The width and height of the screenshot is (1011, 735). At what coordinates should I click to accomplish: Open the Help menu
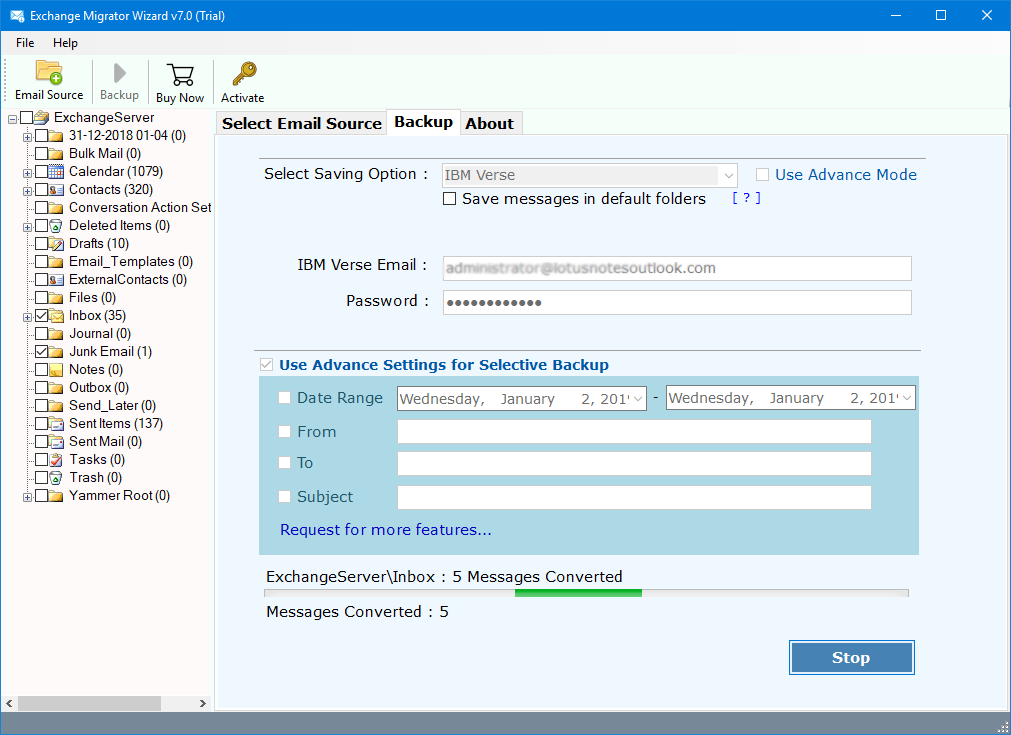(x=65, y=43)
